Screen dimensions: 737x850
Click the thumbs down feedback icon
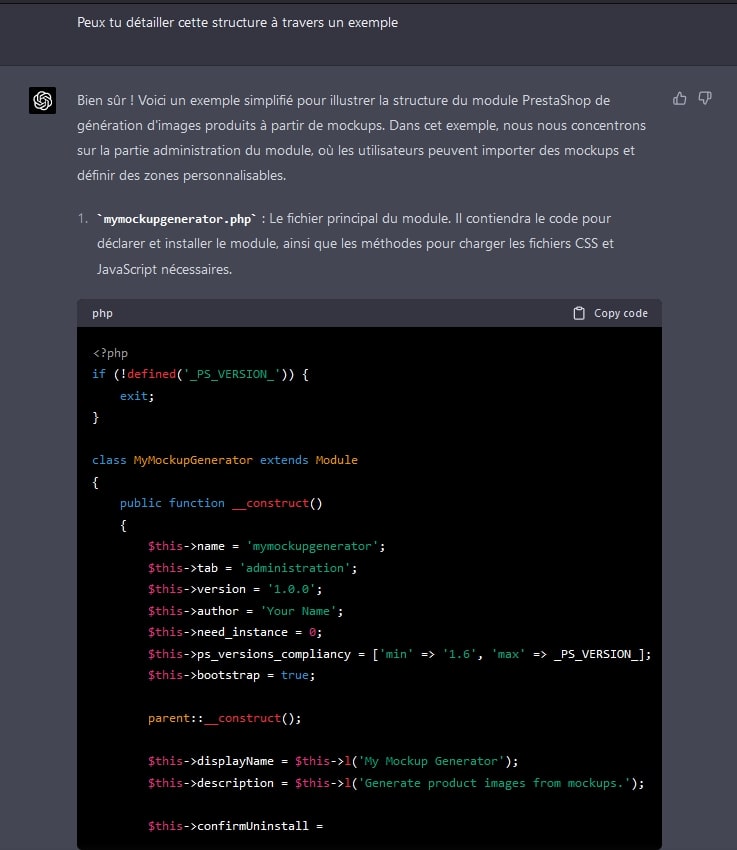coord(705,98)
